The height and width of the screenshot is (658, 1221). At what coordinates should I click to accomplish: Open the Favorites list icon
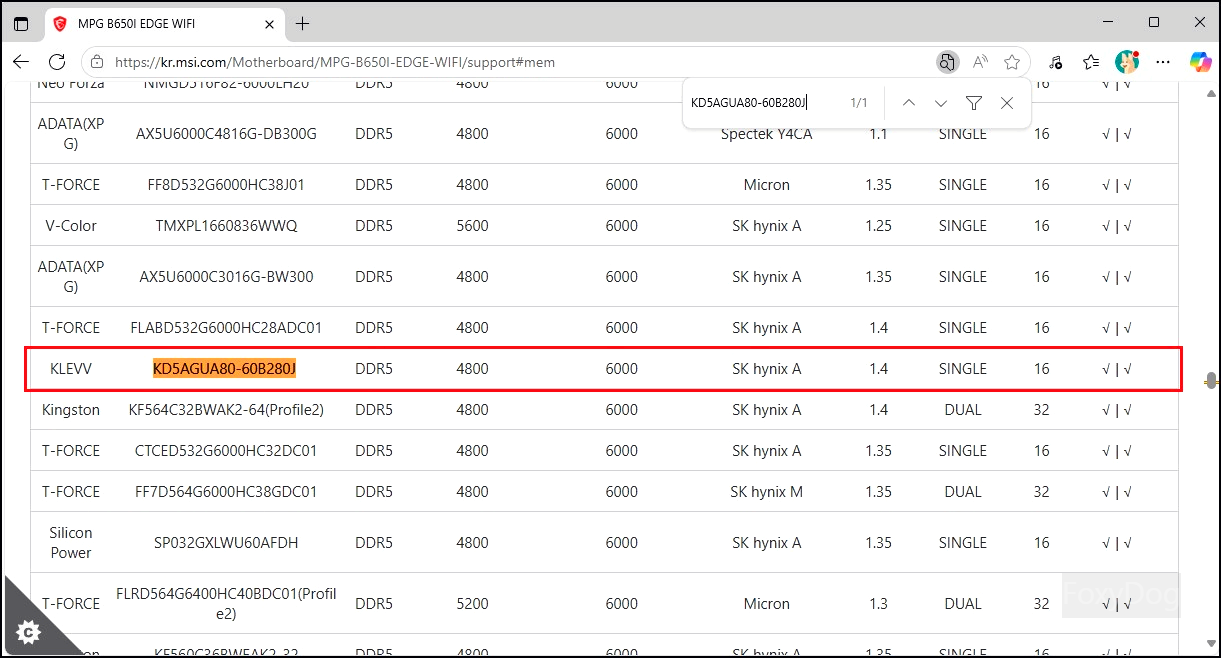1091,62
